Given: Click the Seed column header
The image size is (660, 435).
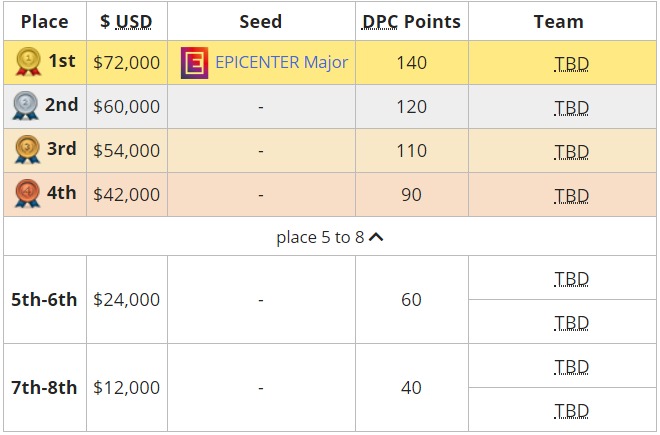Looking at the screenshot, I should pyautogui.click(x=260, y=21).
